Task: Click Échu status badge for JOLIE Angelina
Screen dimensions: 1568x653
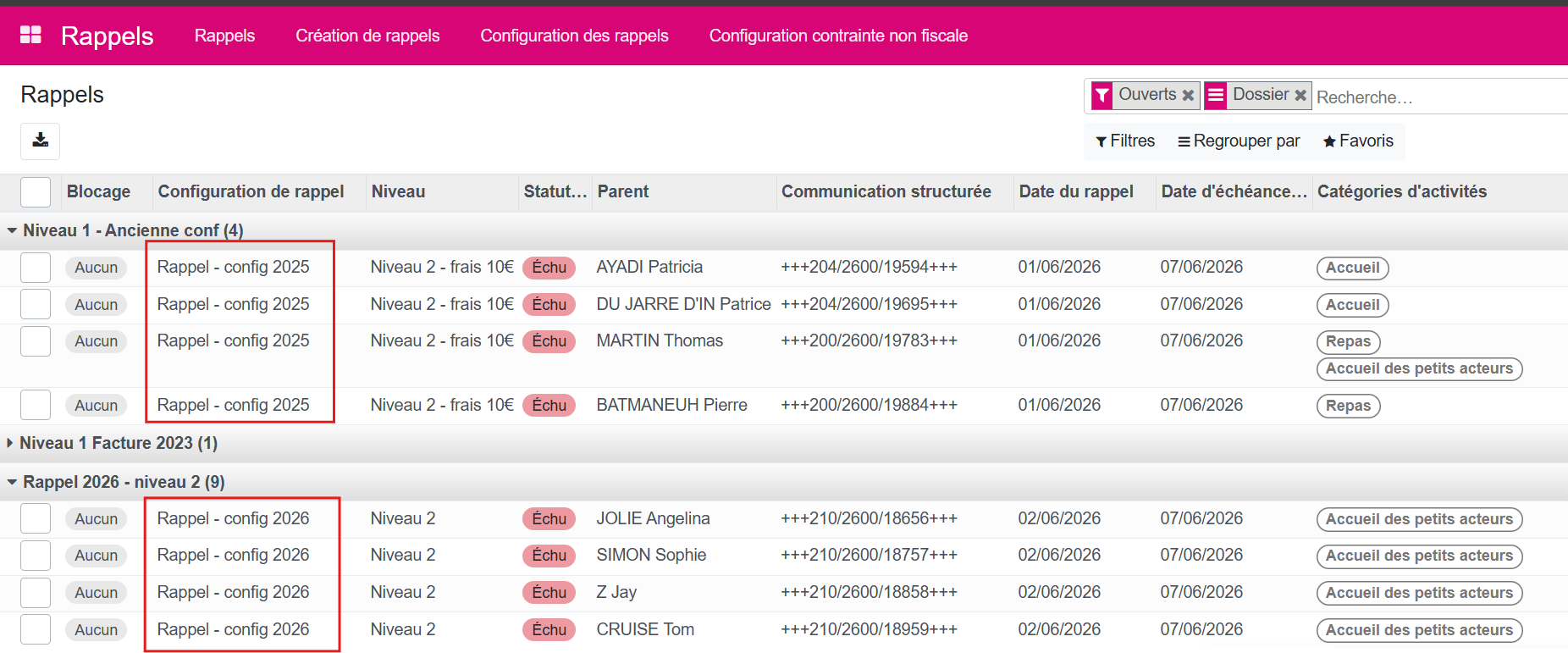Action: coord(549,518)
